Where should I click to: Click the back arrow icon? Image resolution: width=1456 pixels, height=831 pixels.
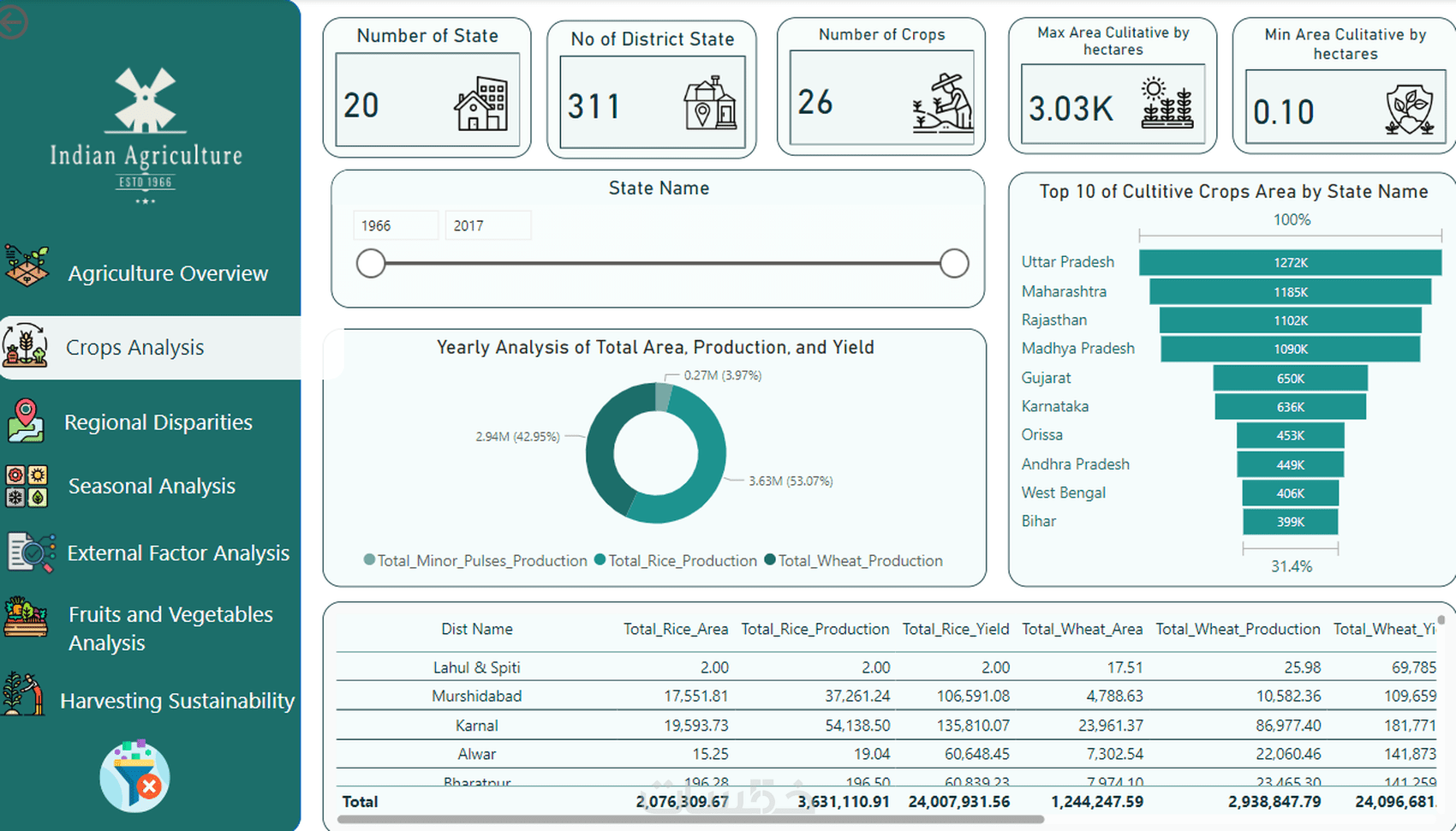pos(11,22)
